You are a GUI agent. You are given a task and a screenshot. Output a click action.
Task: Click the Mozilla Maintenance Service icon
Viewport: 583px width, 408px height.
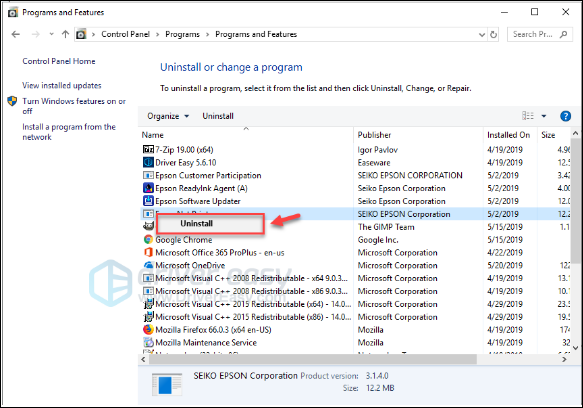(x=148, y=342)
